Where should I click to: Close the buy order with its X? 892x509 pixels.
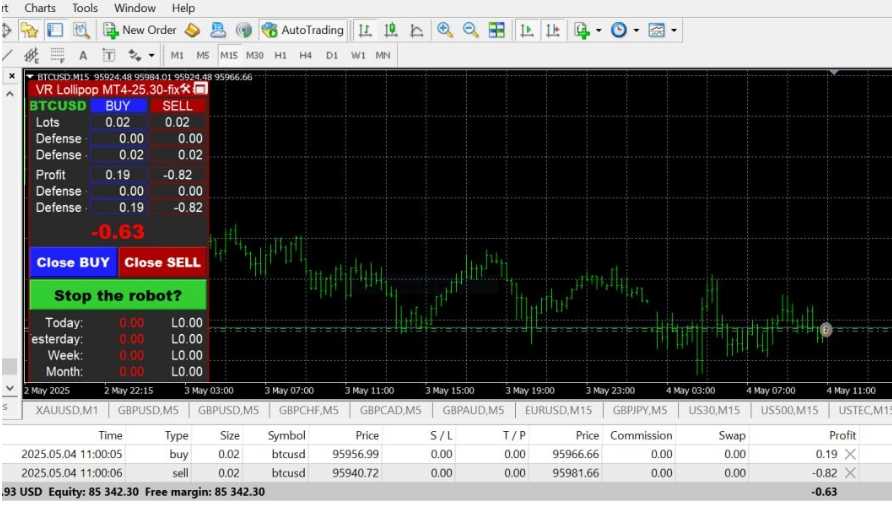click(850, 454)
